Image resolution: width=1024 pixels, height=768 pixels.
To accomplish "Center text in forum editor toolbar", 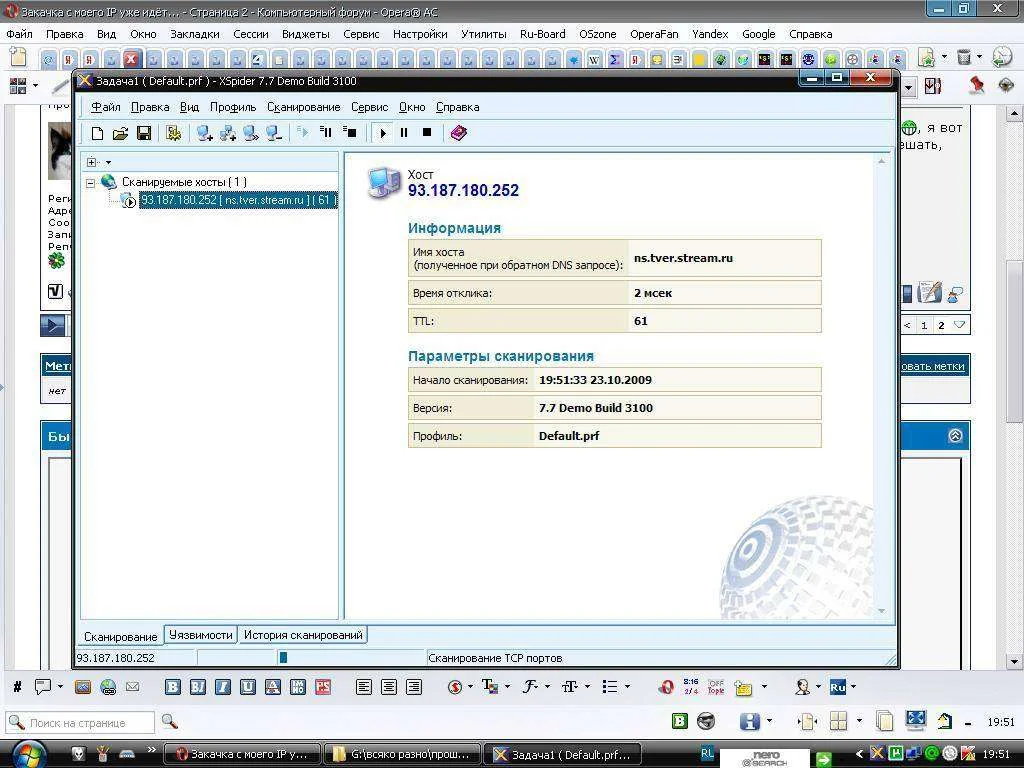I will click(x=389, y=687).
